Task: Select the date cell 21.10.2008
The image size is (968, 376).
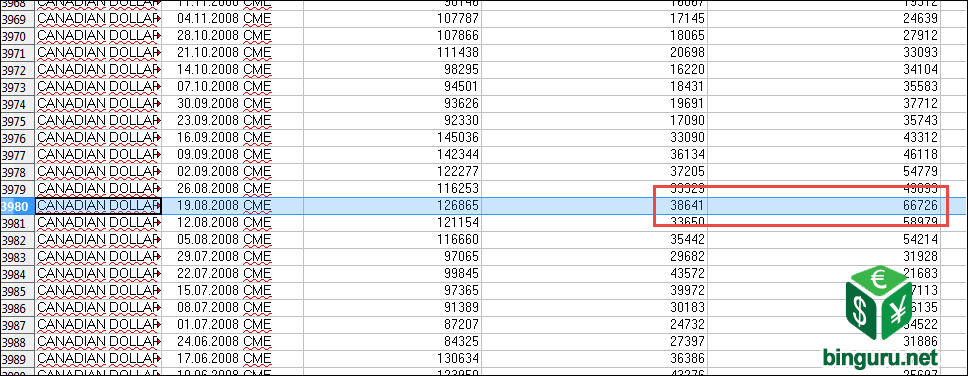Action: [232, 53]
